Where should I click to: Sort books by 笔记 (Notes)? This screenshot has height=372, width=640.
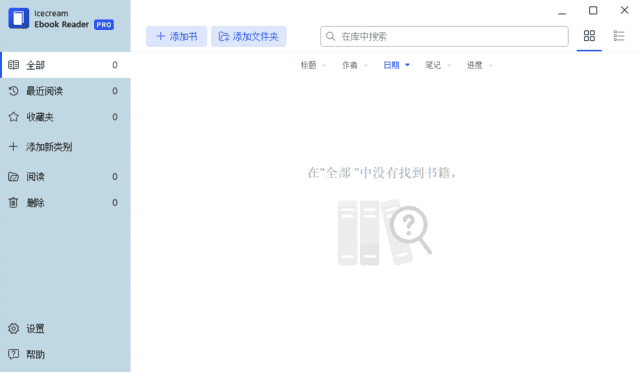[x=433, y=65]
